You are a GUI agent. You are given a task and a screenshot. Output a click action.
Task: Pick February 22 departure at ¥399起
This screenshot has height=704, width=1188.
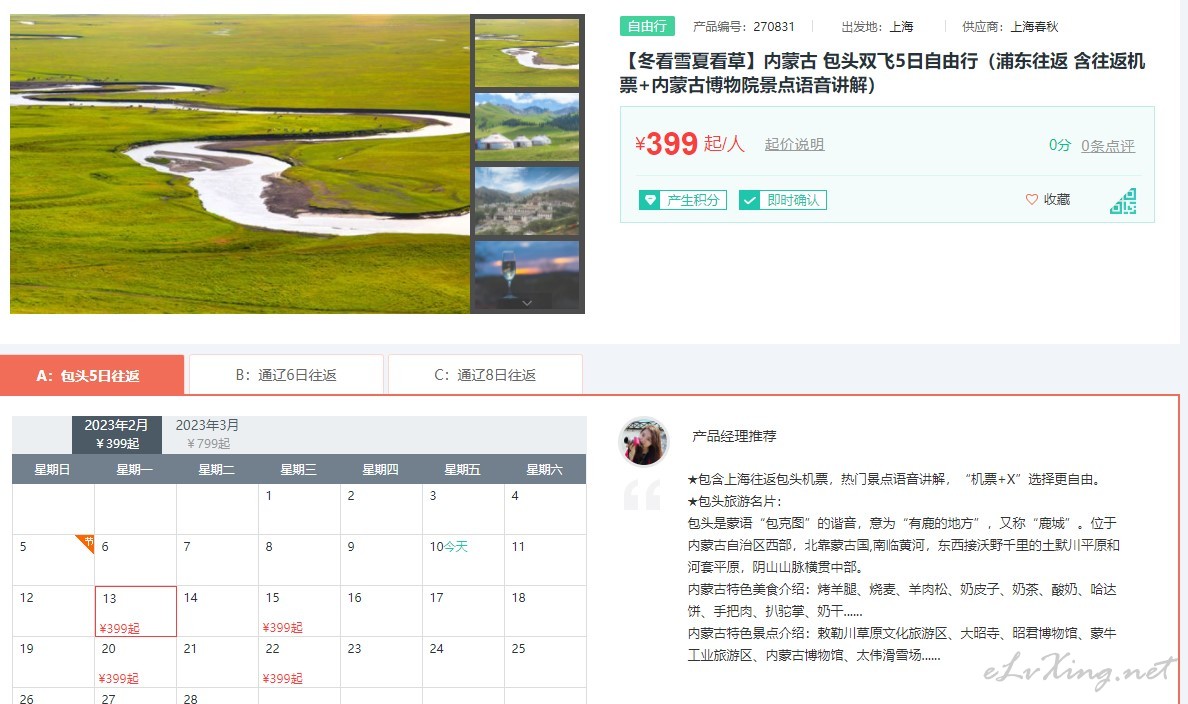[x=299, y=662]
